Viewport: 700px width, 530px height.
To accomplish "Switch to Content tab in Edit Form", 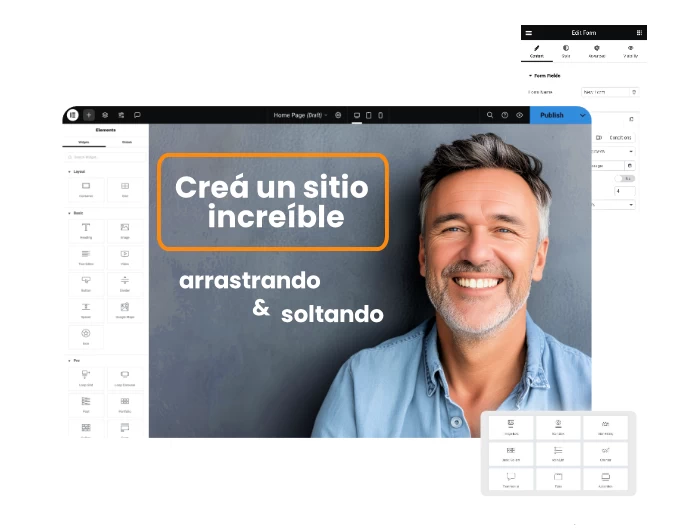I will [x=537, y=51].
